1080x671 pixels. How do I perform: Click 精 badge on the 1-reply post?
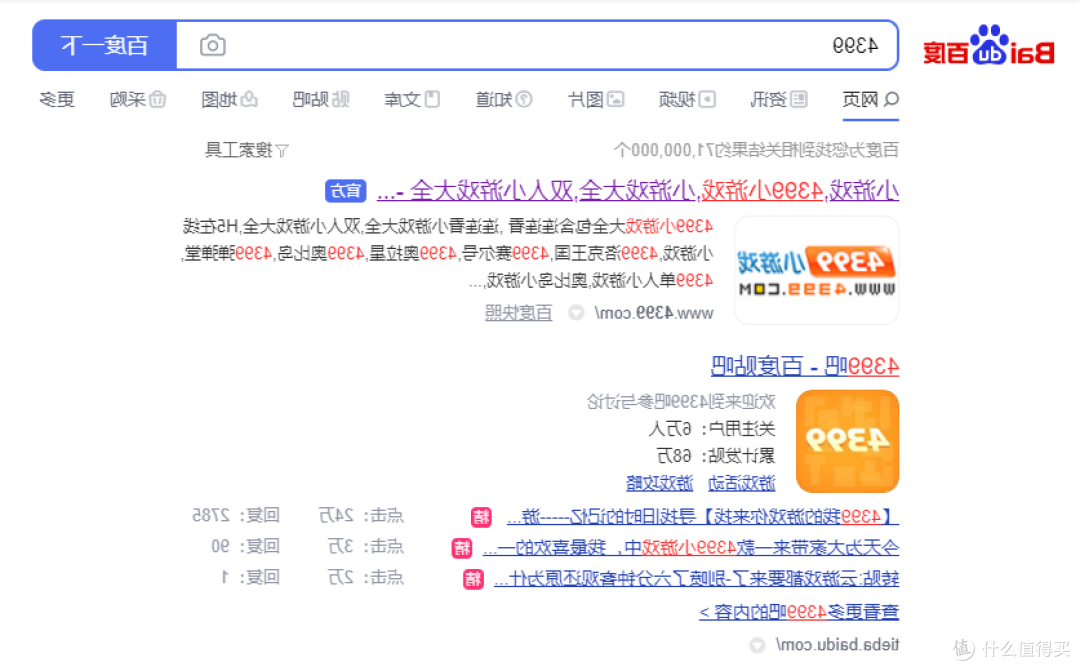click(473, 579)
